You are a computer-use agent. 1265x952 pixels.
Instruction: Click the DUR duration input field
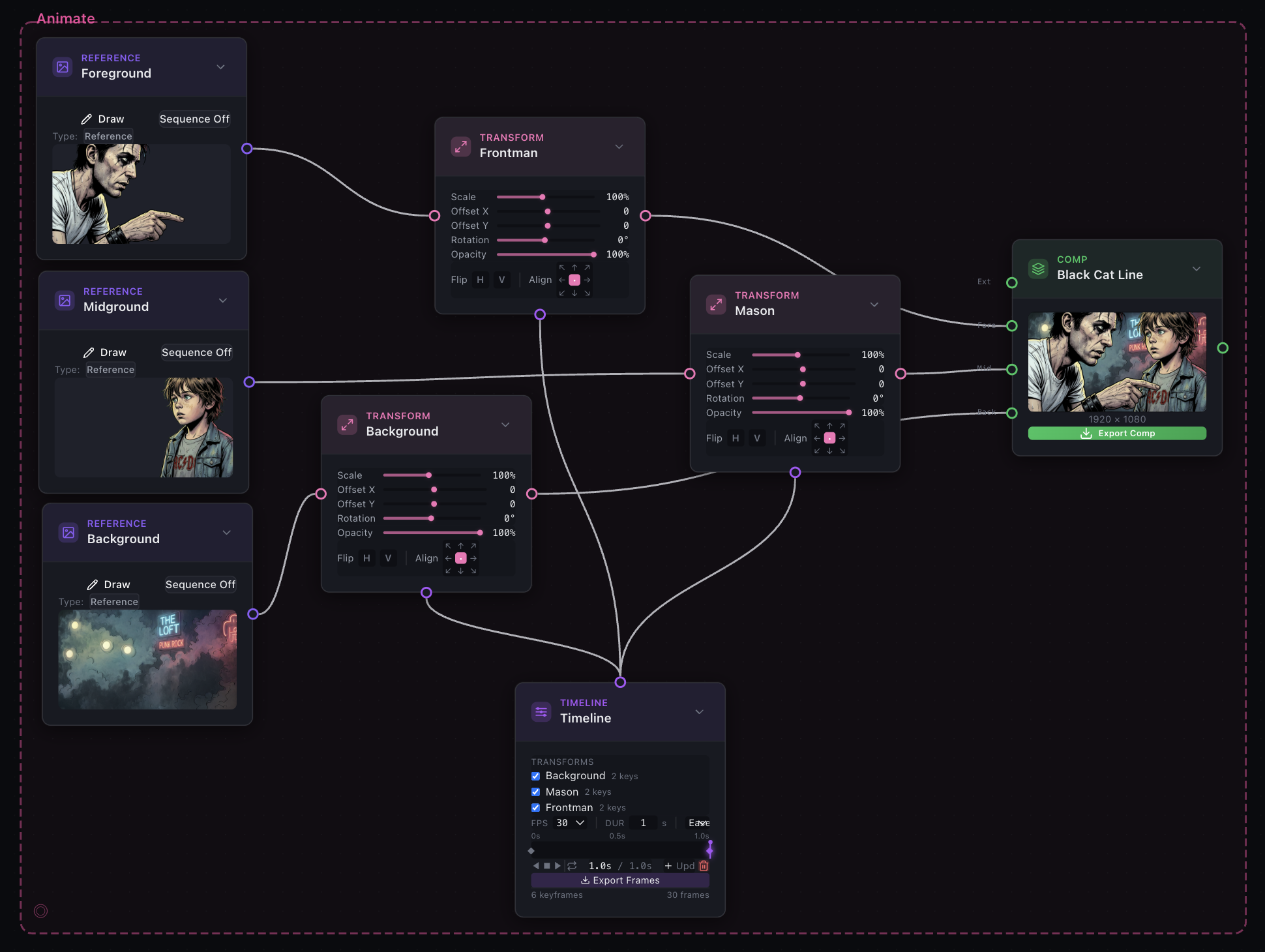[643, 823]
